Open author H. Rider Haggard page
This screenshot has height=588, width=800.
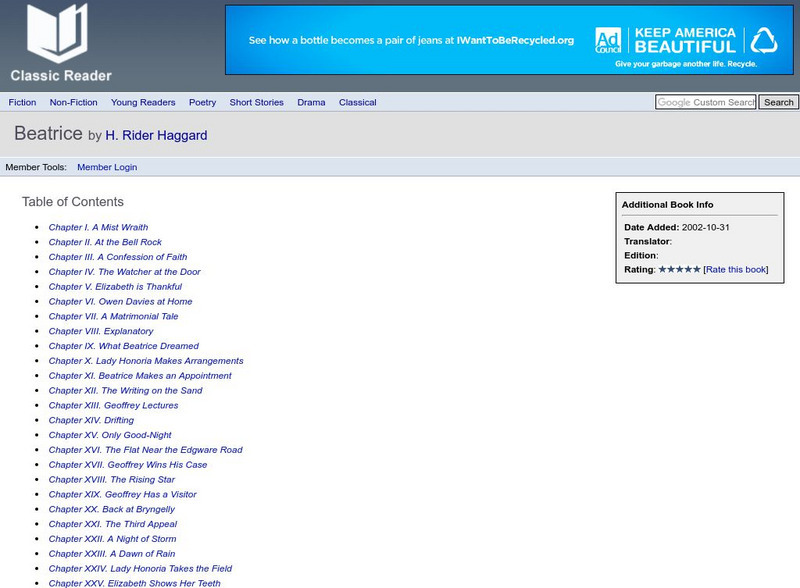tap(156, 135)
